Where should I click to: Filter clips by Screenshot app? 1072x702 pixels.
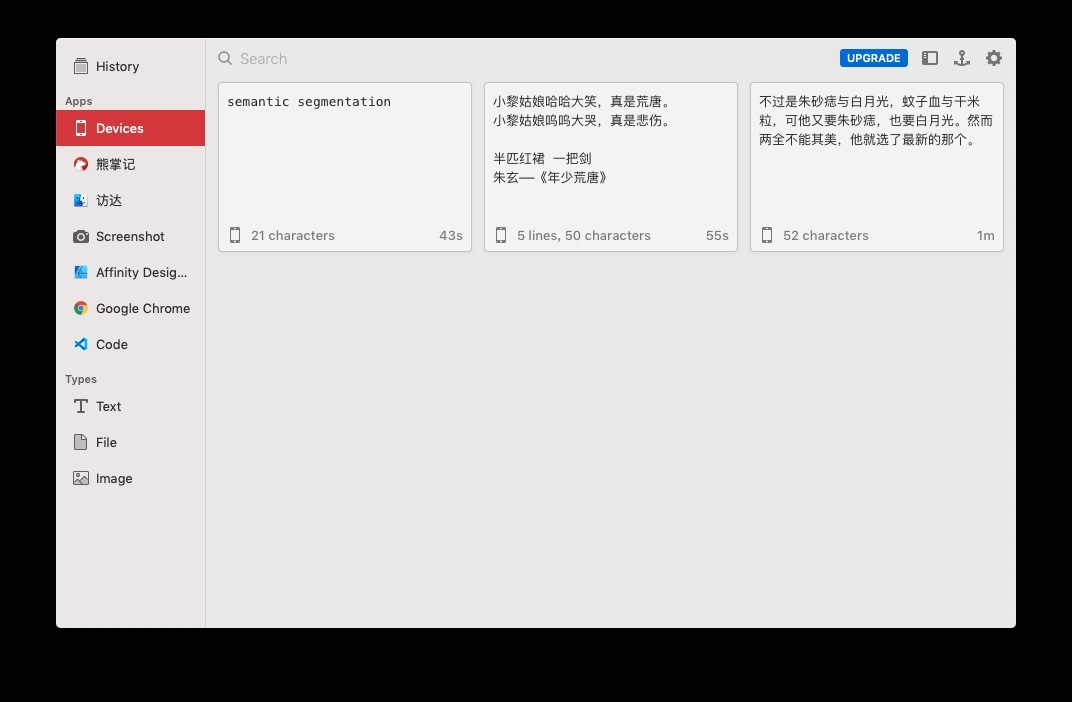(x=131, y=237)
